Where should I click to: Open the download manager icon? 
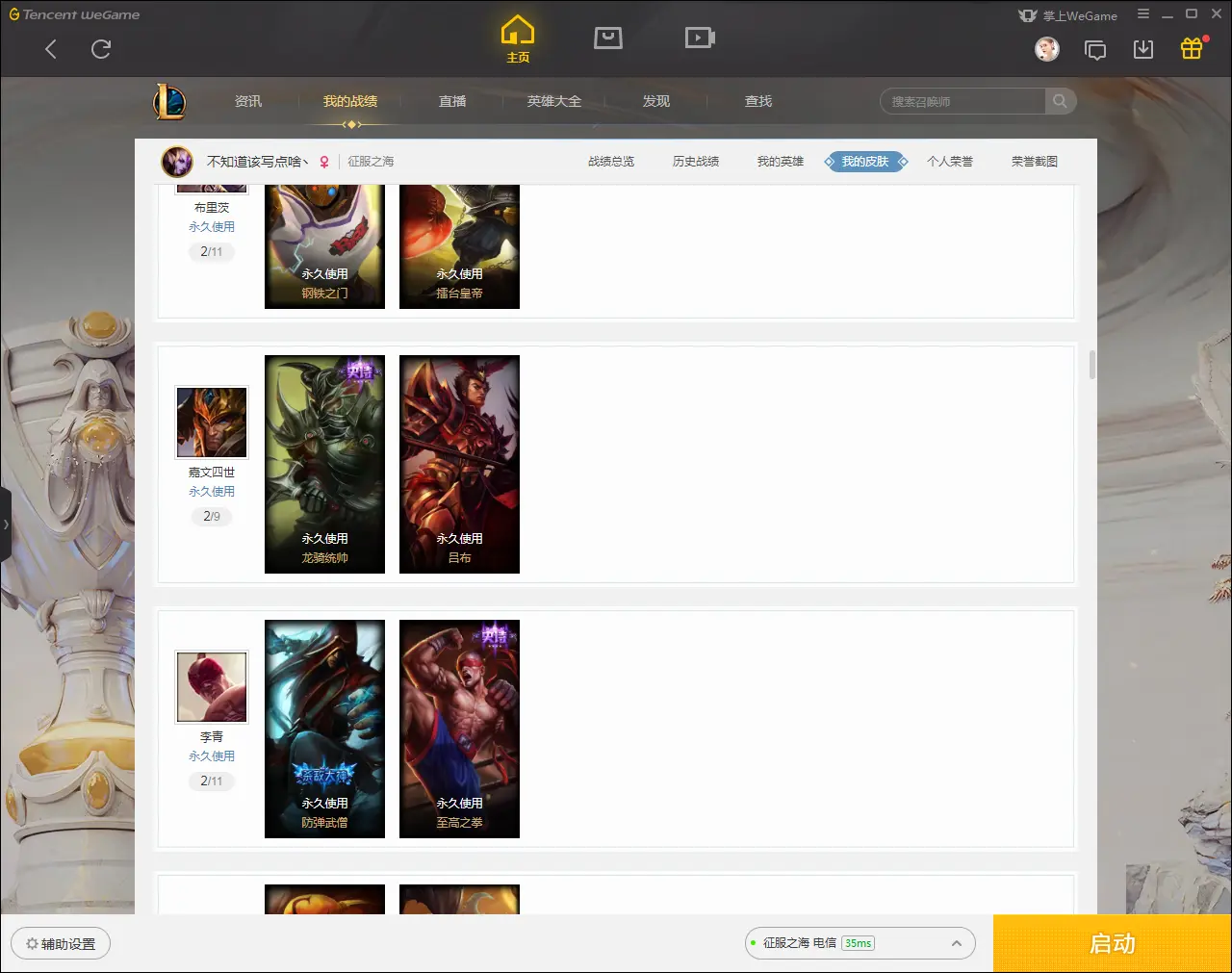pyautogui.click(x=1143, y=49)
